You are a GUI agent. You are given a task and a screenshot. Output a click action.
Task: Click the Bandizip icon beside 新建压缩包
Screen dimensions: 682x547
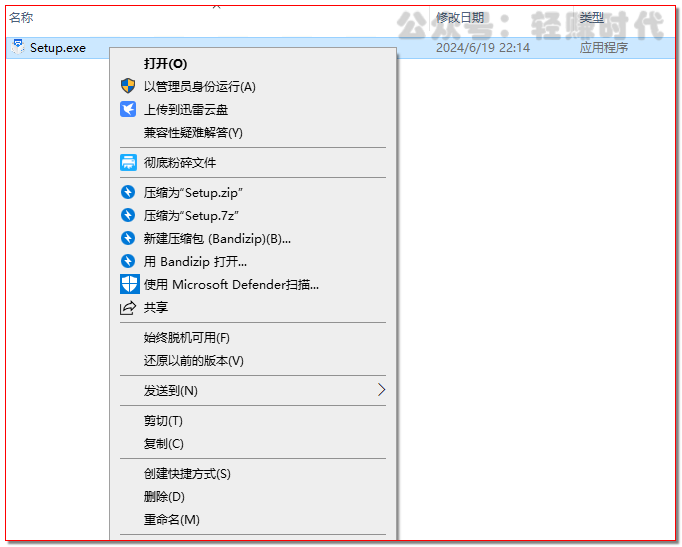(128, 238)
